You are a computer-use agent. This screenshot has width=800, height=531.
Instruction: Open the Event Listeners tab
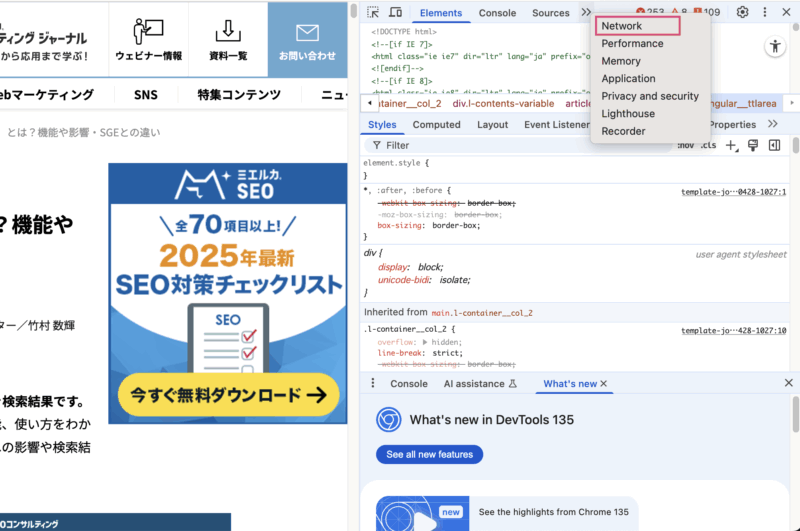[x=557, y=124]
